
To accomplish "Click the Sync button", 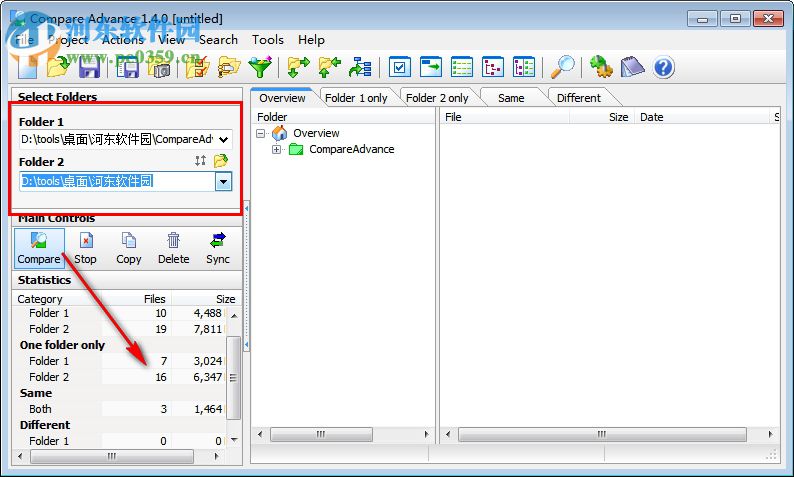I will pos(218,248).
